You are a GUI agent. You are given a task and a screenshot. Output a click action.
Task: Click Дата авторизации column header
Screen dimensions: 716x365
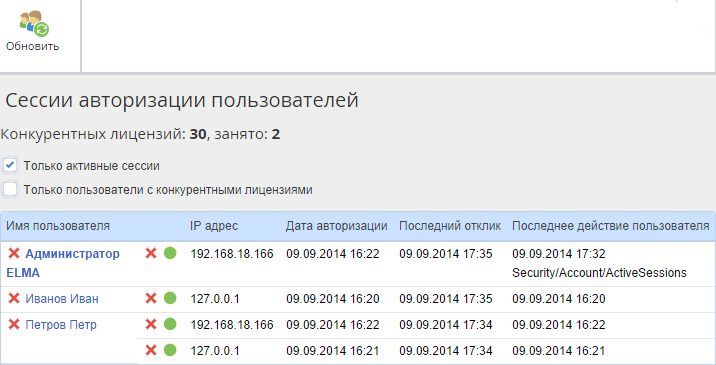(x=337, y=226)
